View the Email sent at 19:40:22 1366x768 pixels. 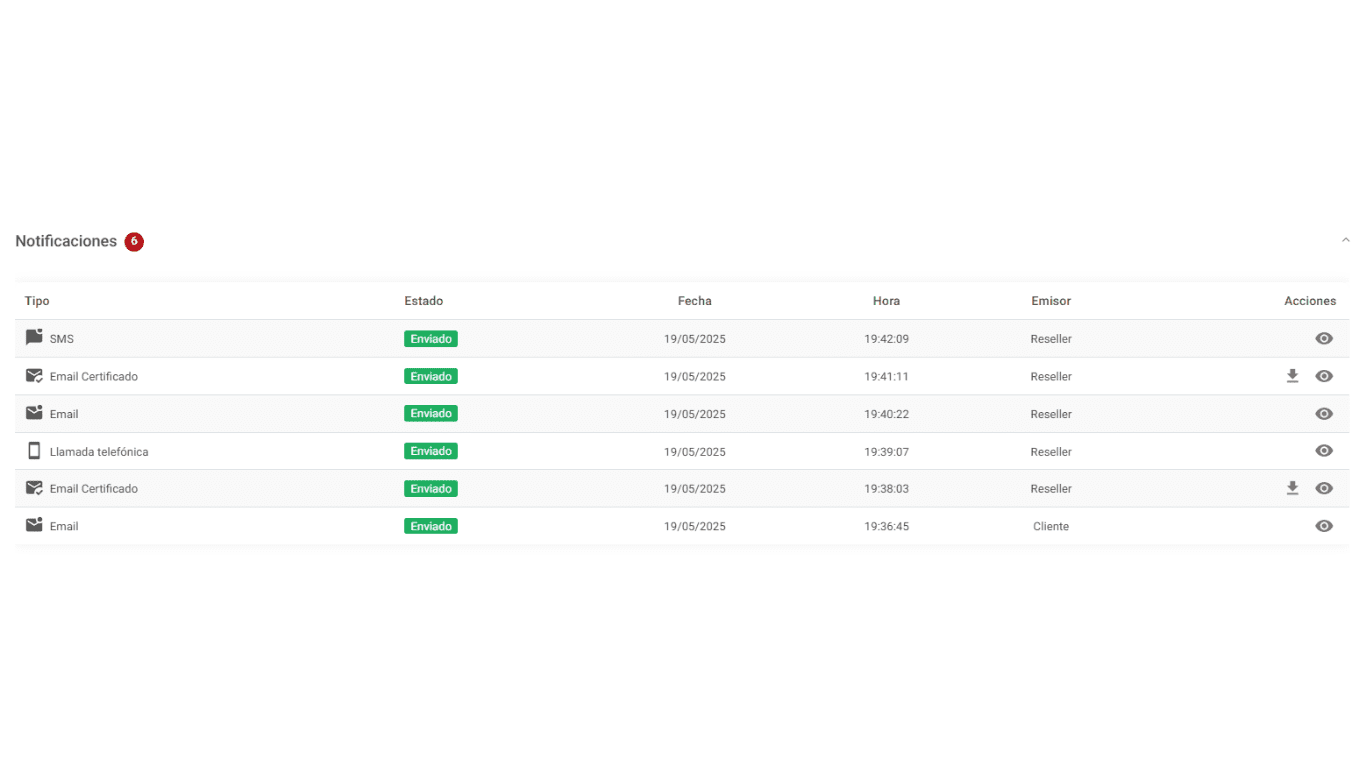(1324, 414)
